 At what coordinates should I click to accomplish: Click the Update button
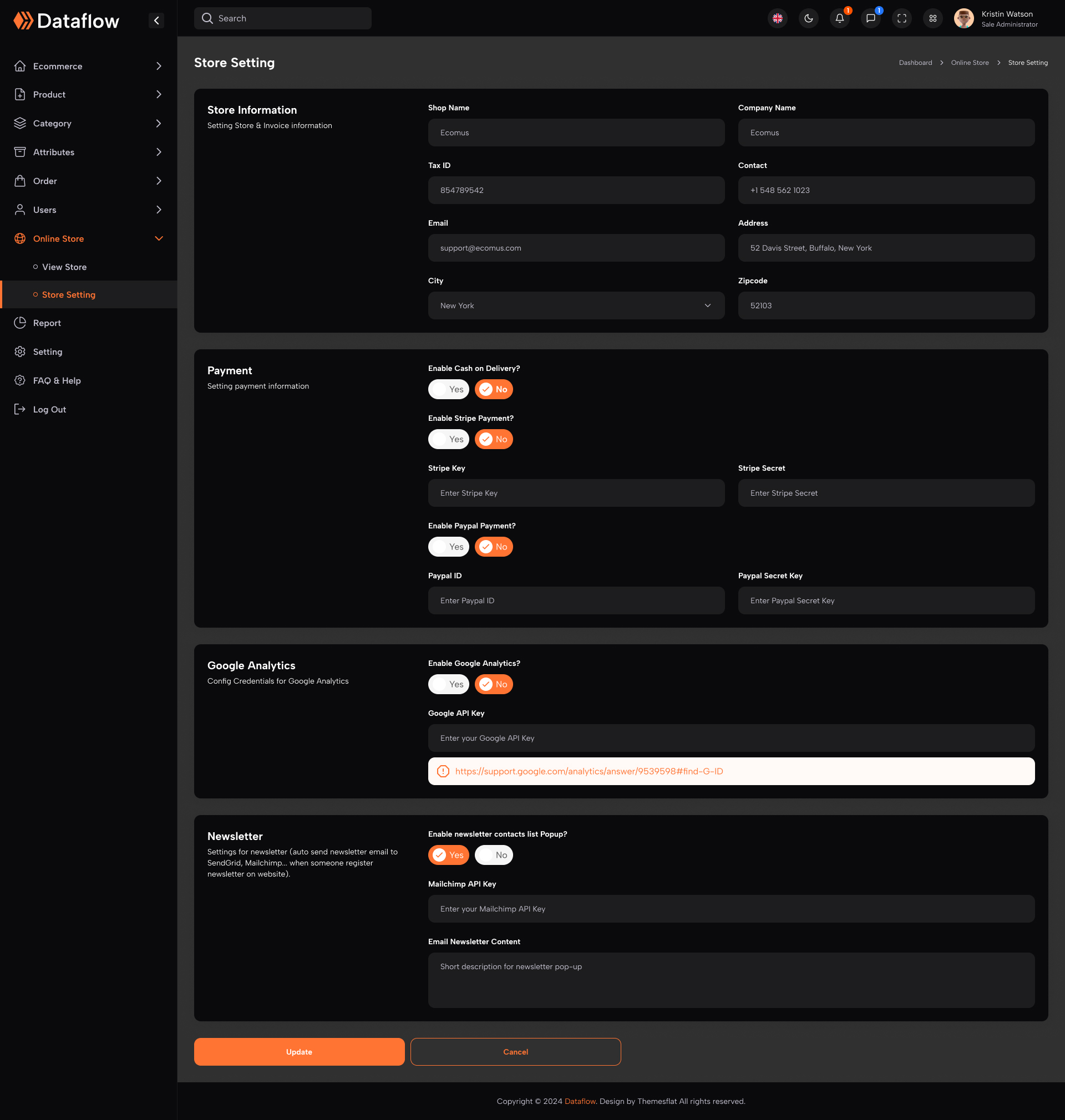[298, 1051]
